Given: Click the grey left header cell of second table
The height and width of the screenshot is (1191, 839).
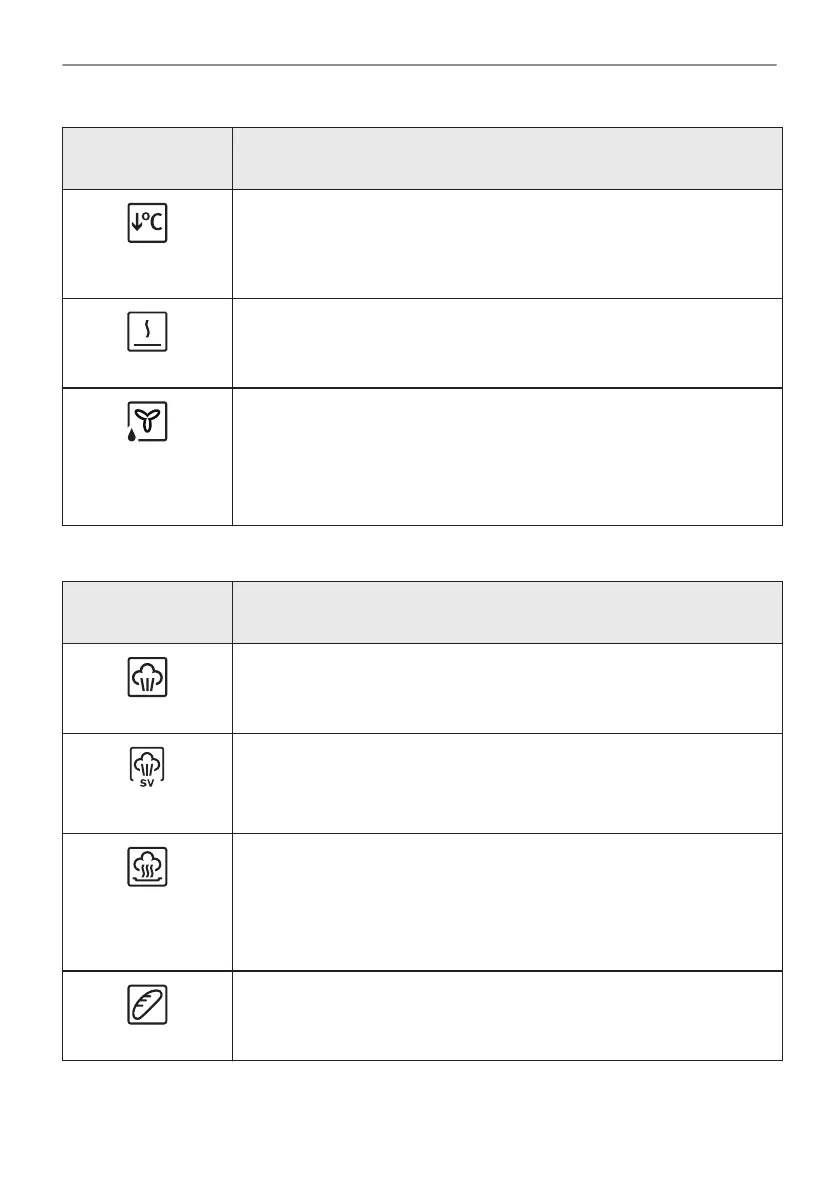Looking at the screenshot, I should tap(147, 612).
